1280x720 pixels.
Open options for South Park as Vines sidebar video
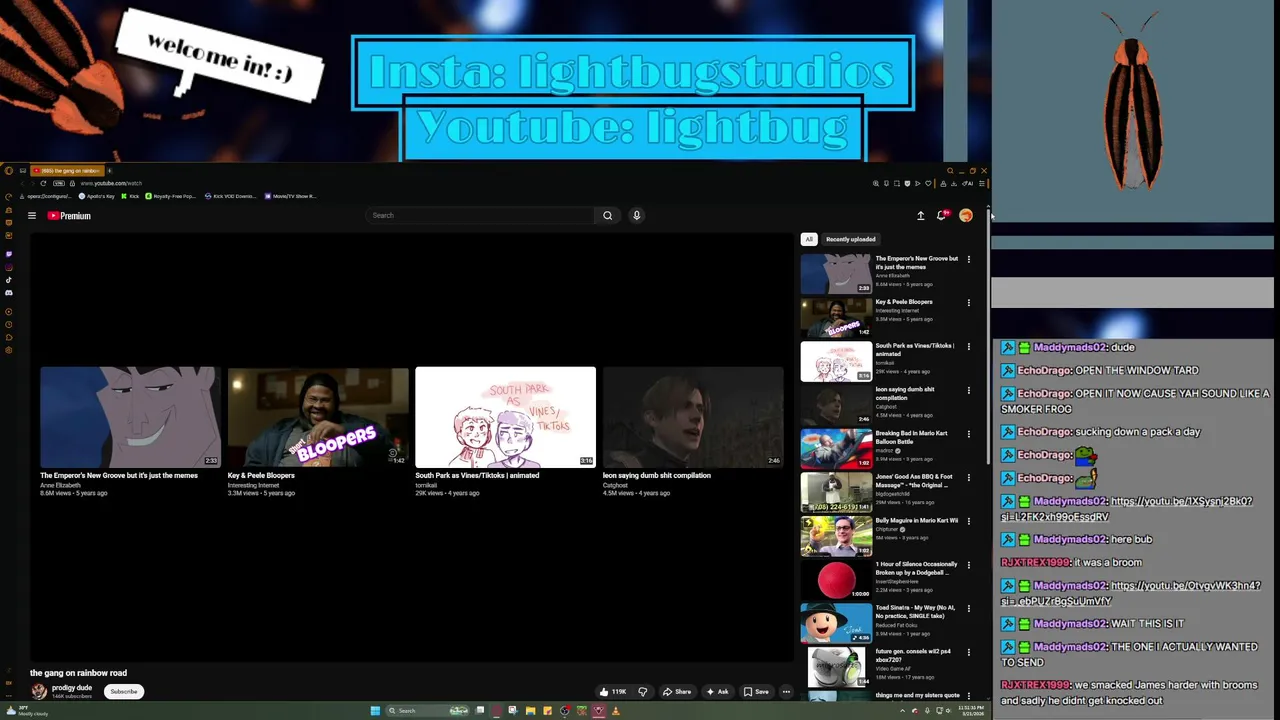point(968,346)
